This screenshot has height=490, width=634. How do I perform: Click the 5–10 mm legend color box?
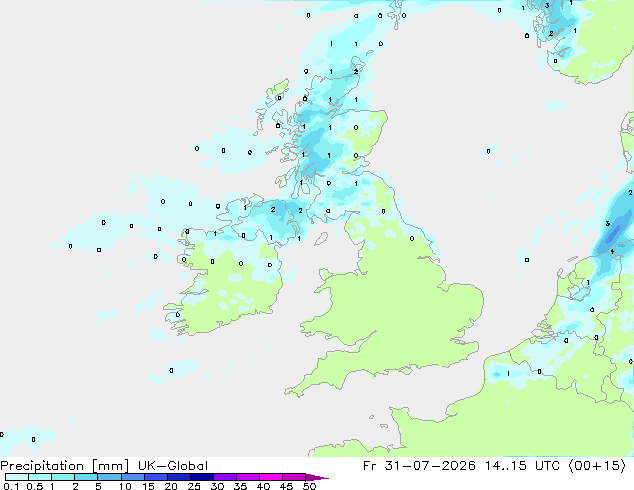click(x=109, y=477)
